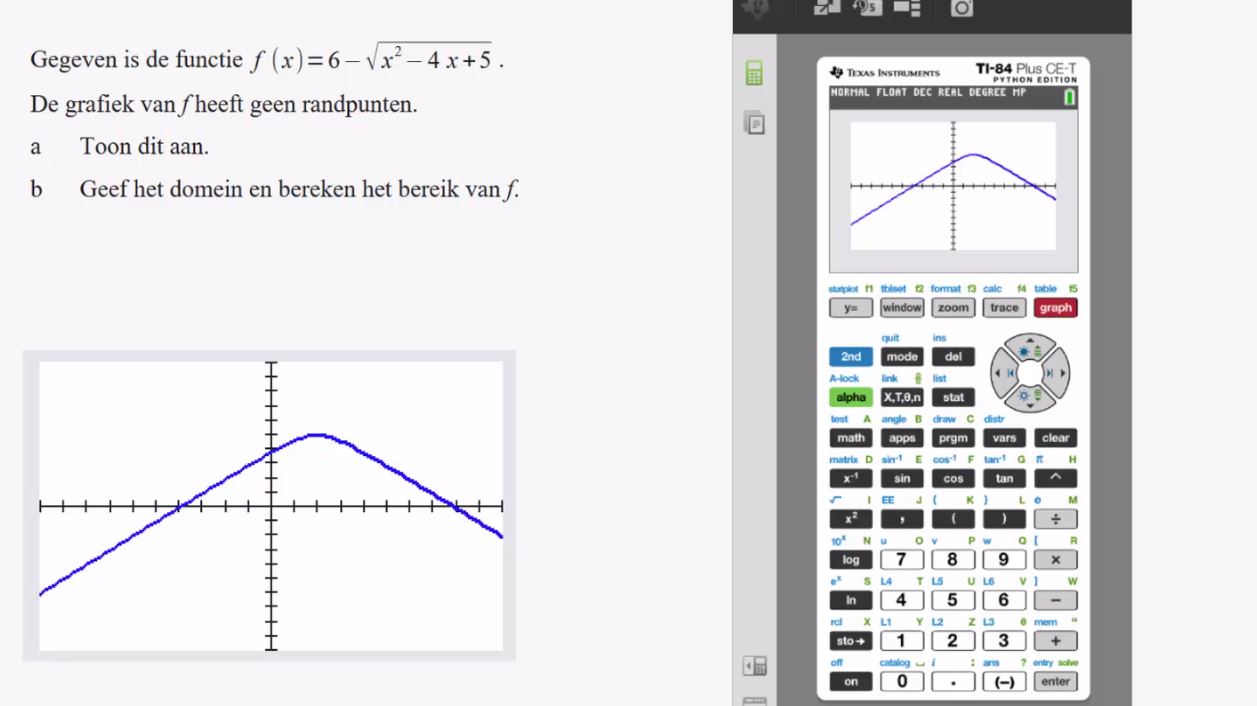Click the calculator graph display screen
The width and height of the screenshot is (1257, 706).
[953, 187]
